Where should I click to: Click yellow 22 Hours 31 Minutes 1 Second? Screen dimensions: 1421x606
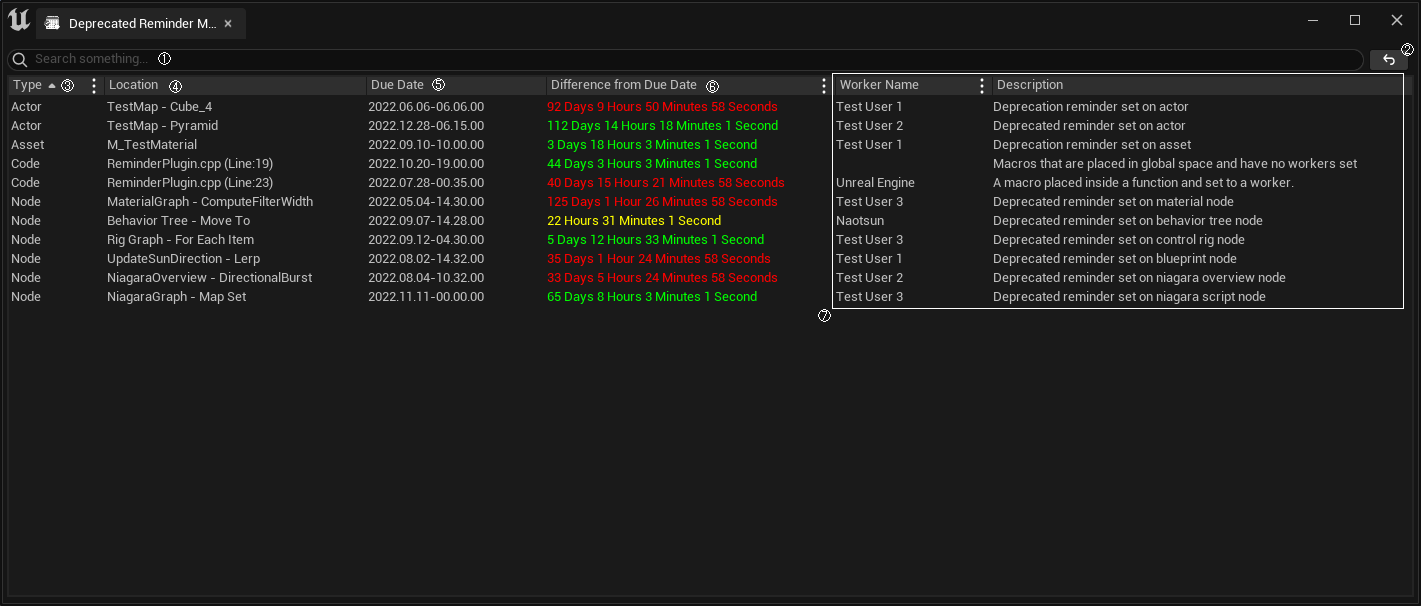[x=634, y=221]
